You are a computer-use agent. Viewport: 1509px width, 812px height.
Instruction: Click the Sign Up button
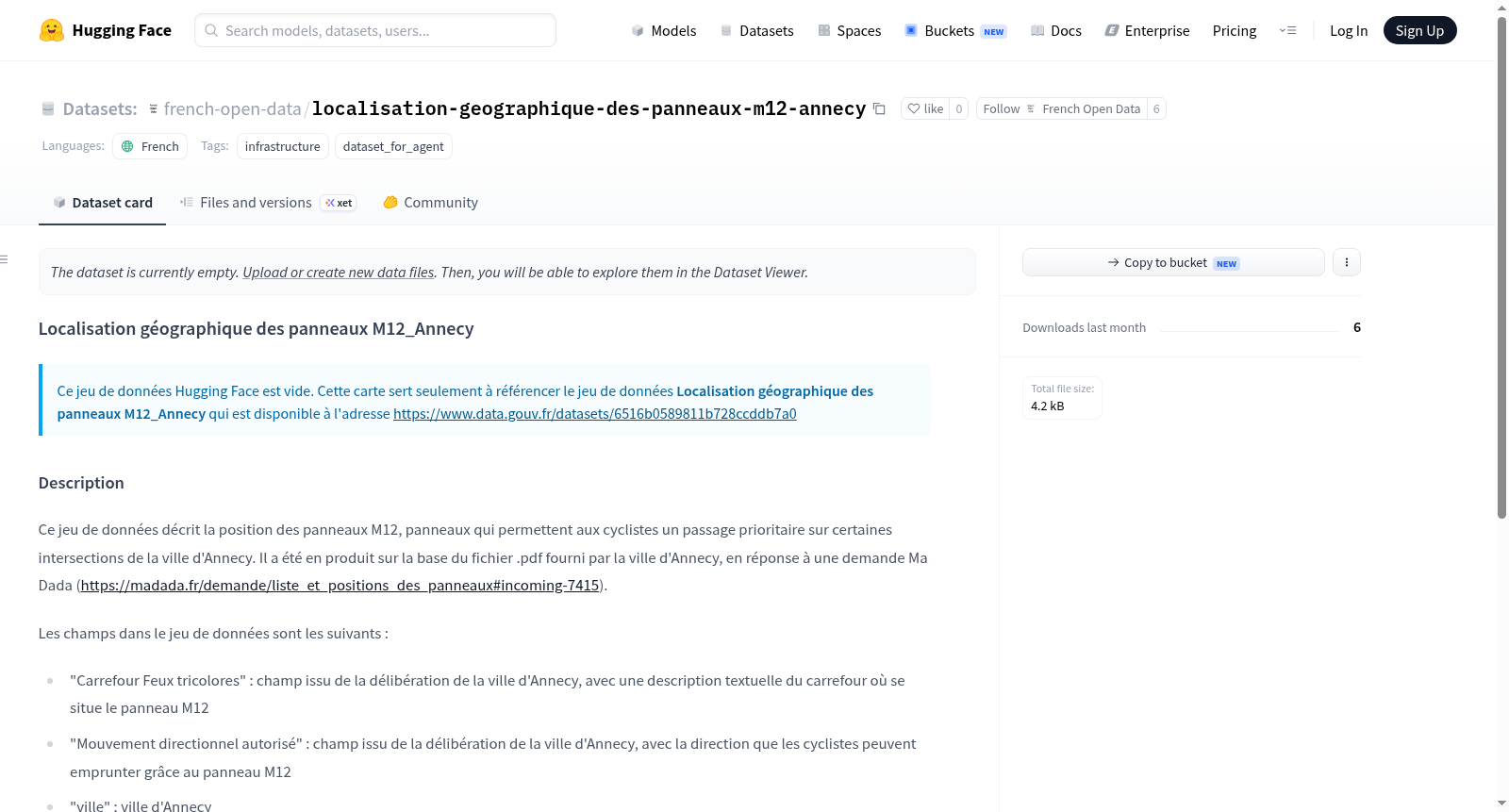tap(1419, 30)
